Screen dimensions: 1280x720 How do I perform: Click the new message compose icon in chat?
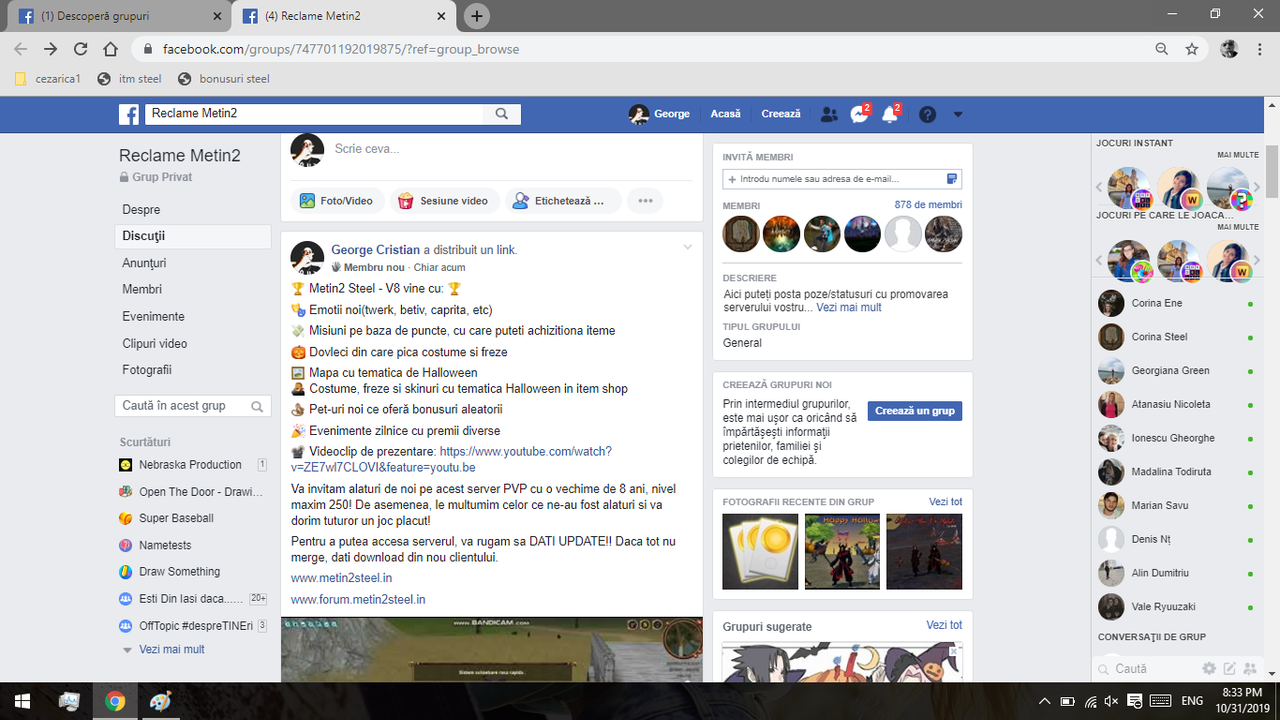tap(1230, 668)
